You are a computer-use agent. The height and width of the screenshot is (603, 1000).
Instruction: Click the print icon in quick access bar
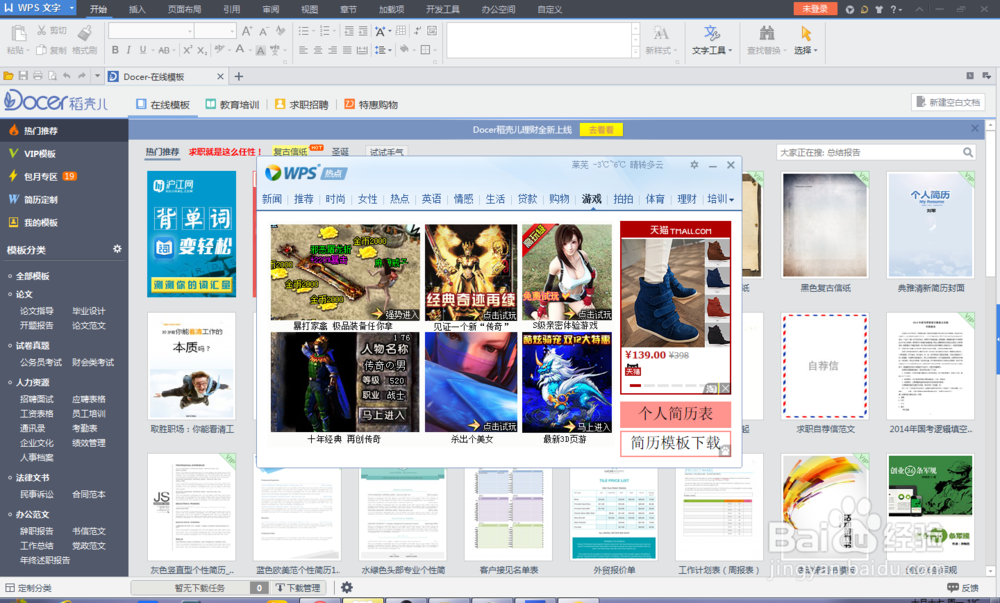coord(38,76)
